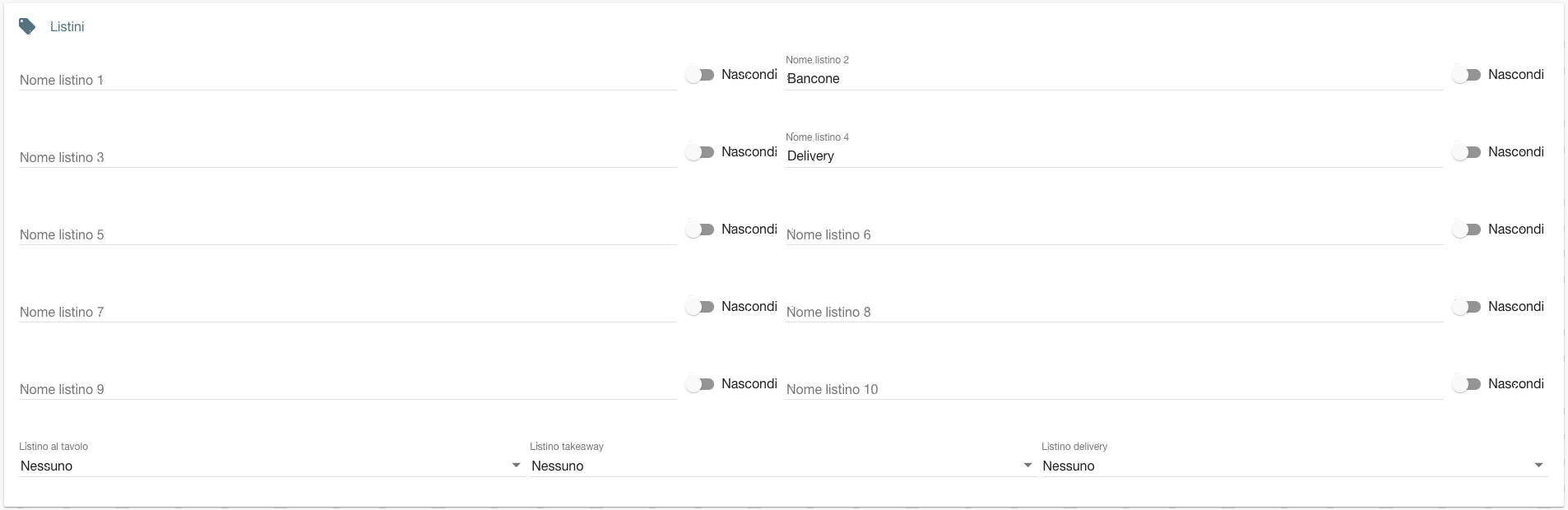
Task: Toggle Nascondi switch for Nome listino 7
Action: 700,307
